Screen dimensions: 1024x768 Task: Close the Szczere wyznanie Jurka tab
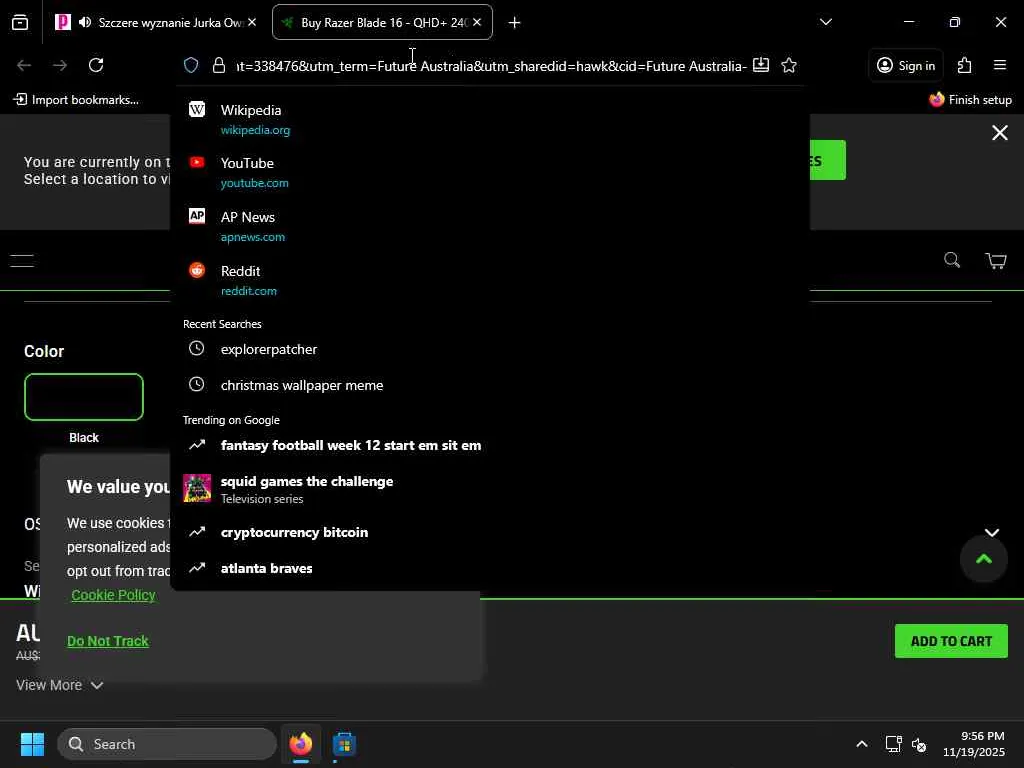click(252, 22)
